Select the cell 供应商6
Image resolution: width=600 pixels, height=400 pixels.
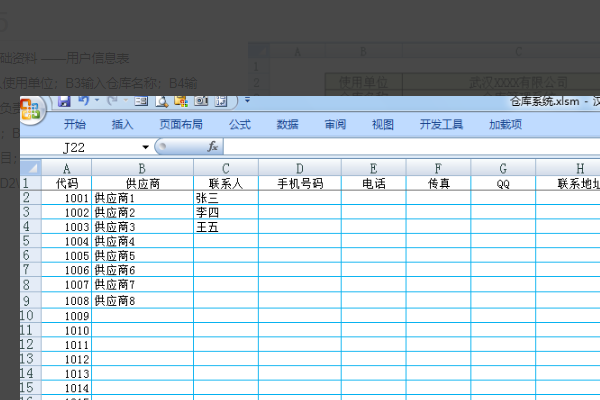click(142, 270)
